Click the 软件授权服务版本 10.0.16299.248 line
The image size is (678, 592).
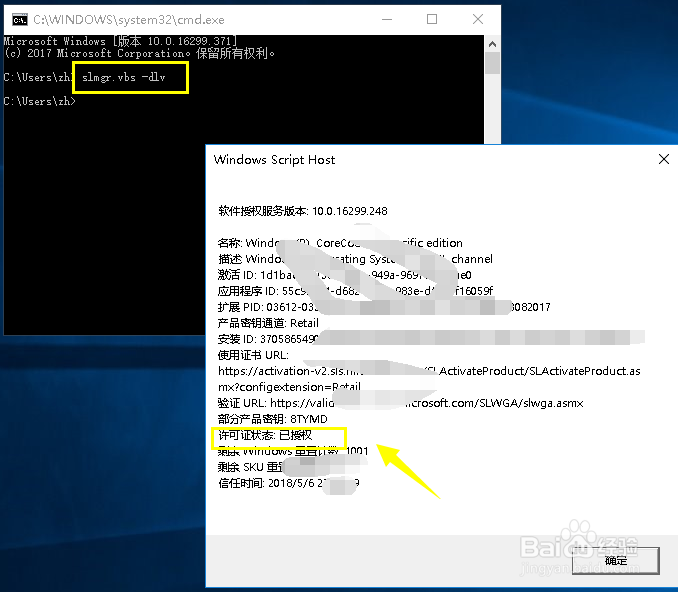pyautogui.click(x=303, y=211)
